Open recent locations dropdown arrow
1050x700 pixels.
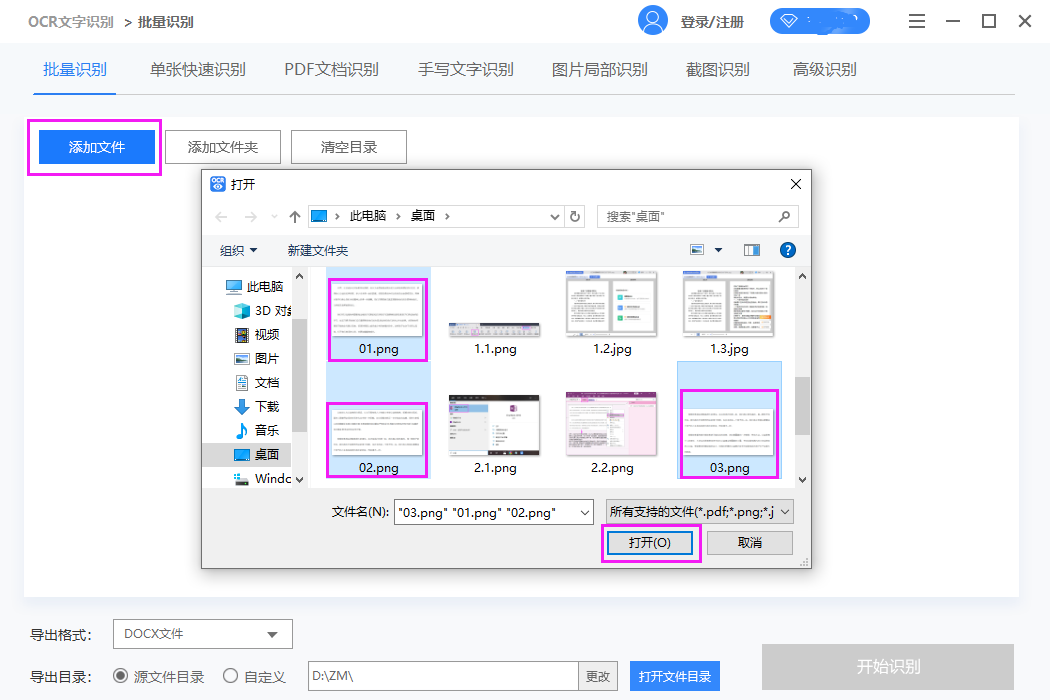(x=274, y=216)
